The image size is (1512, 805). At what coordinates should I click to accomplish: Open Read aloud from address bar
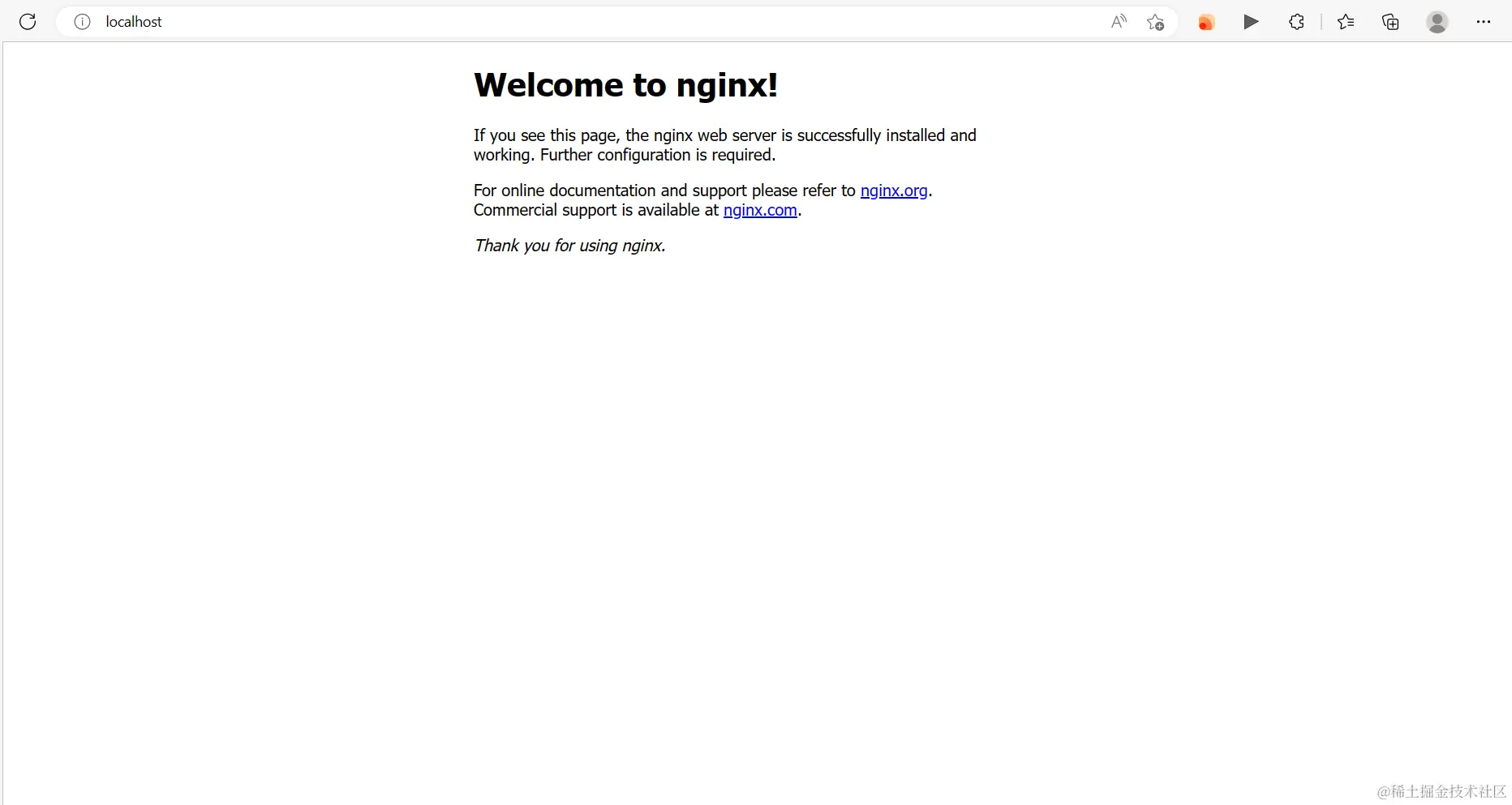coord(1119,22)
